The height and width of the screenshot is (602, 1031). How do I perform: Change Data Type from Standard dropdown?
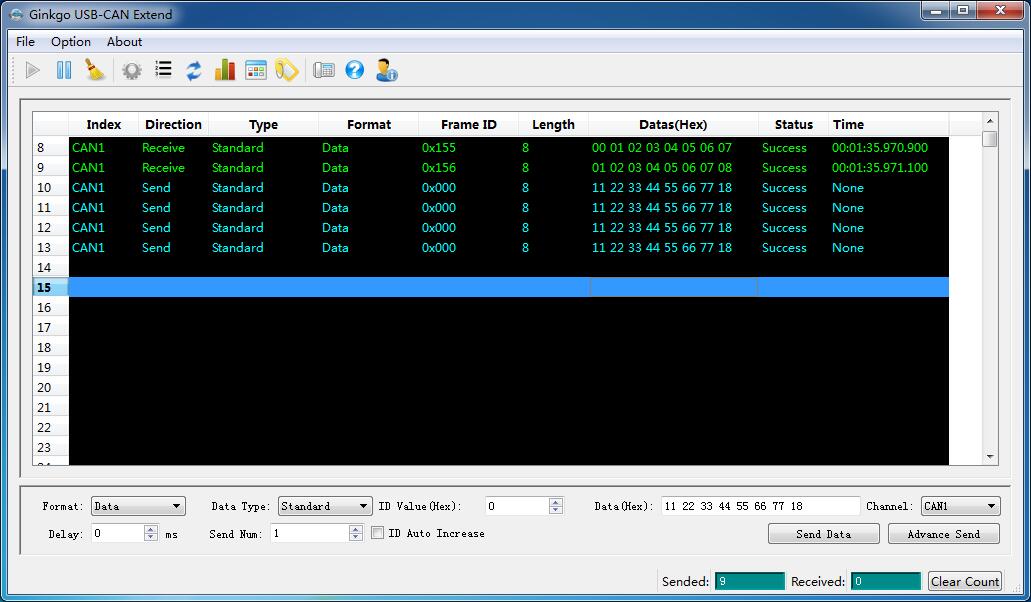click(x=324, y=506)
